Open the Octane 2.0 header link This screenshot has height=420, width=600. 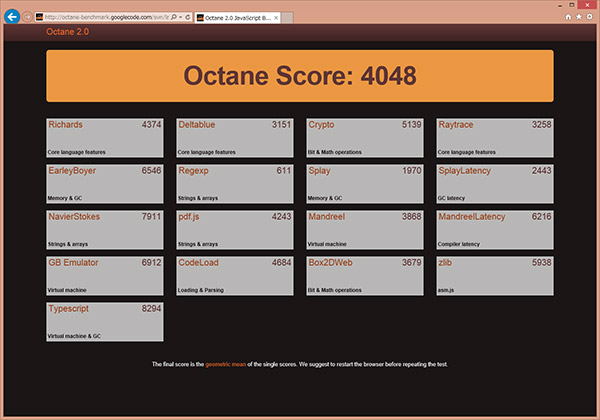(68, 32)
